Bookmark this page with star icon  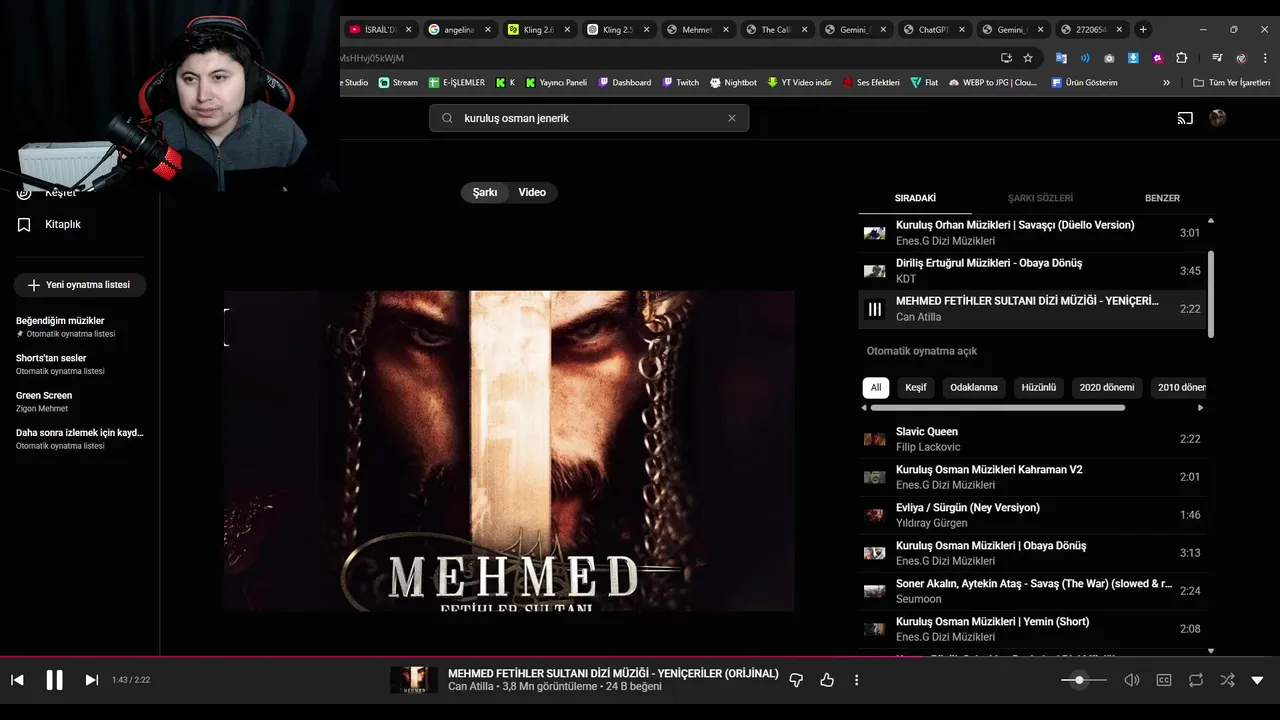1028,58
